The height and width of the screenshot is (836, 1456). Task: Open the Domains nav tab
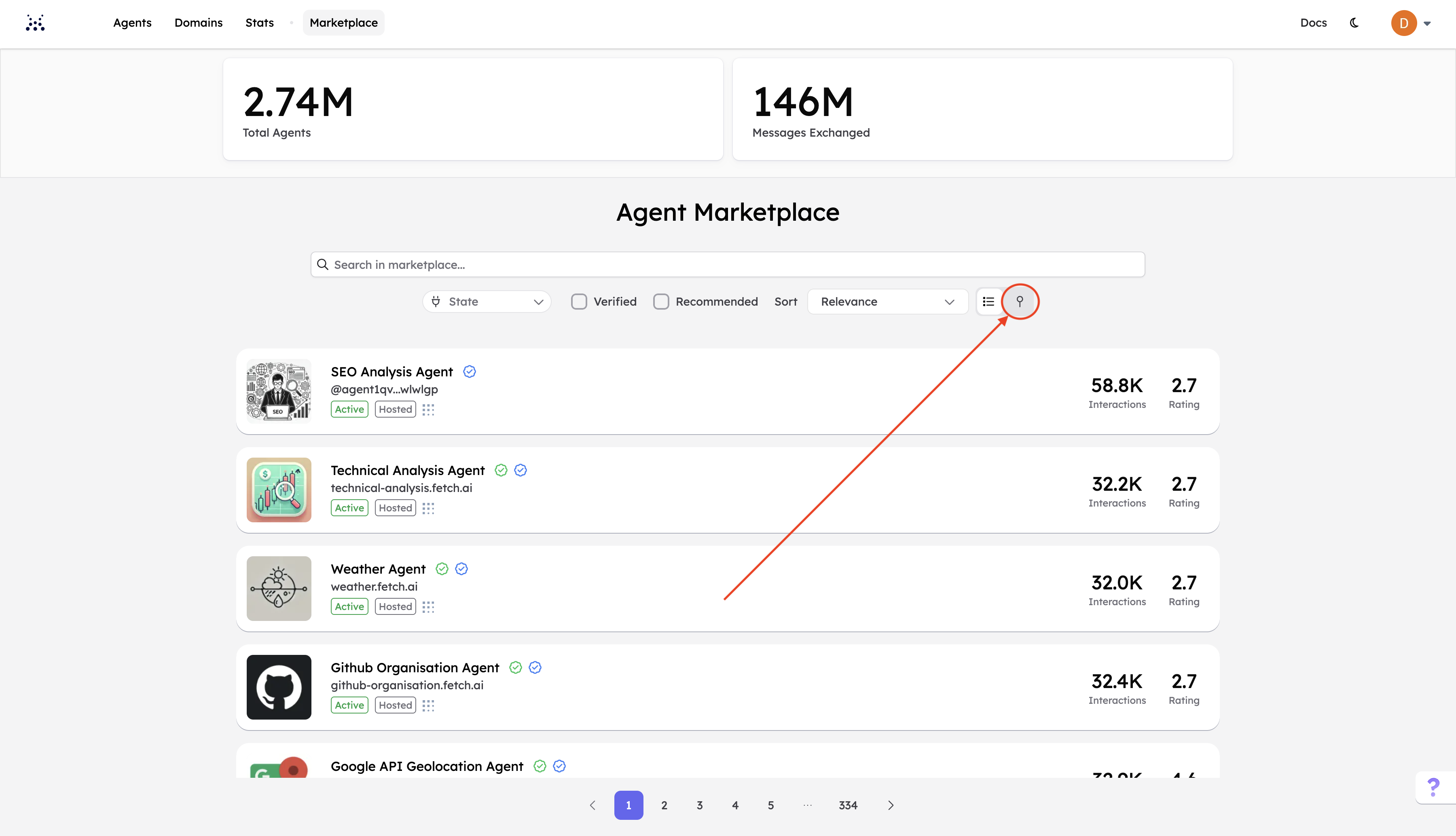(198, 23)
